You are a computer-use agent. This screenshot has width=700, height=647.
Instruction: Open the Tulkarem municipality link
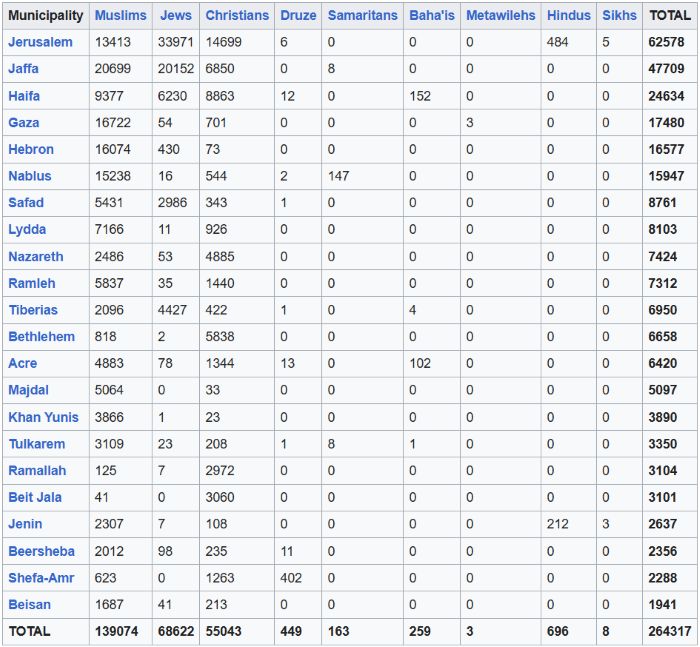tap(37, 444)
